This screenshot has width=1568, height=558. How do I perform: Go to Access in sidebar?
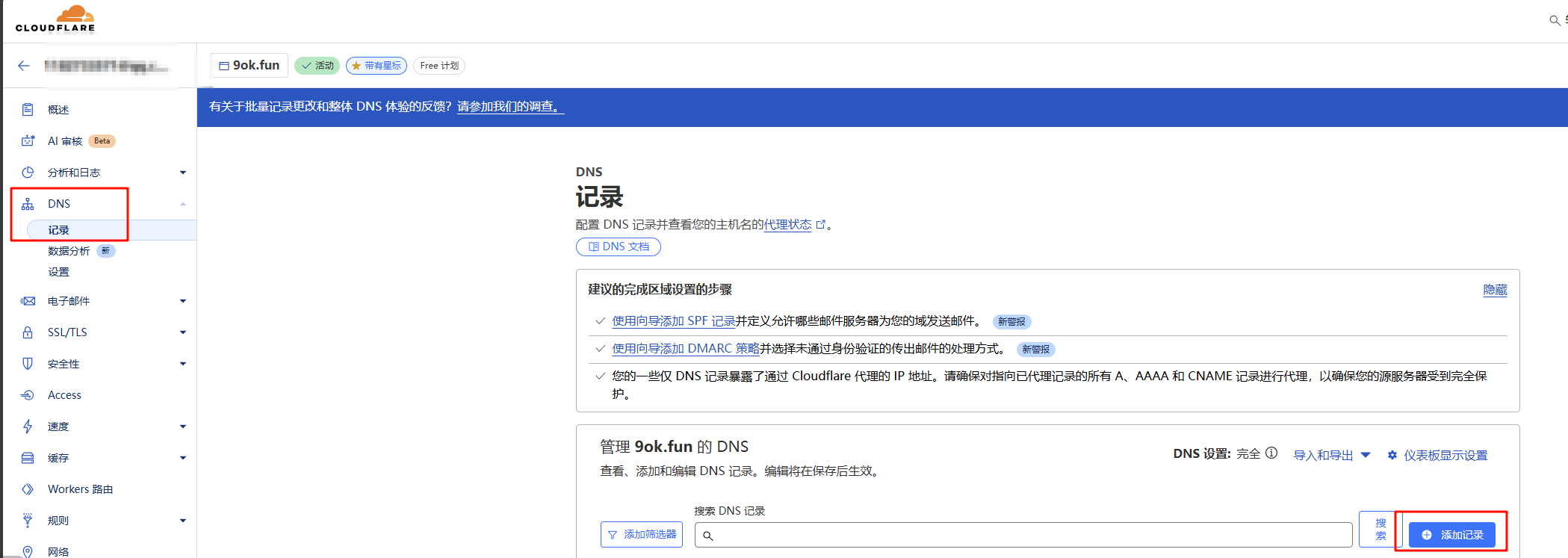64,395
